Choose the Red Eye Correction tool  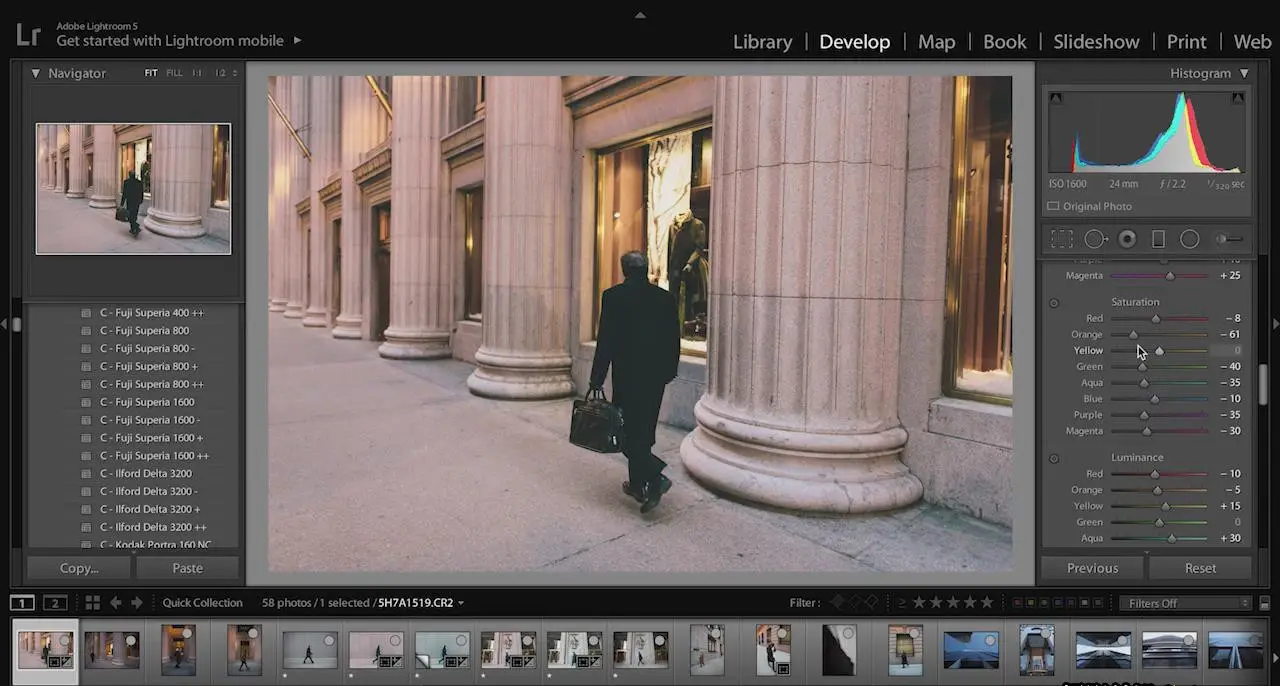pos(1127,239)
